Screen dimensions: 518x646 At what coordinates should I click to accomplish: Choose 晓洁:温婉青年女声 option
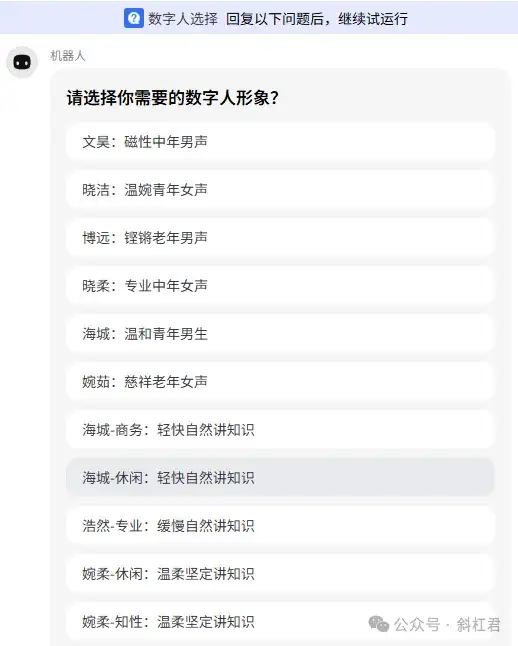tap(280, 190)
